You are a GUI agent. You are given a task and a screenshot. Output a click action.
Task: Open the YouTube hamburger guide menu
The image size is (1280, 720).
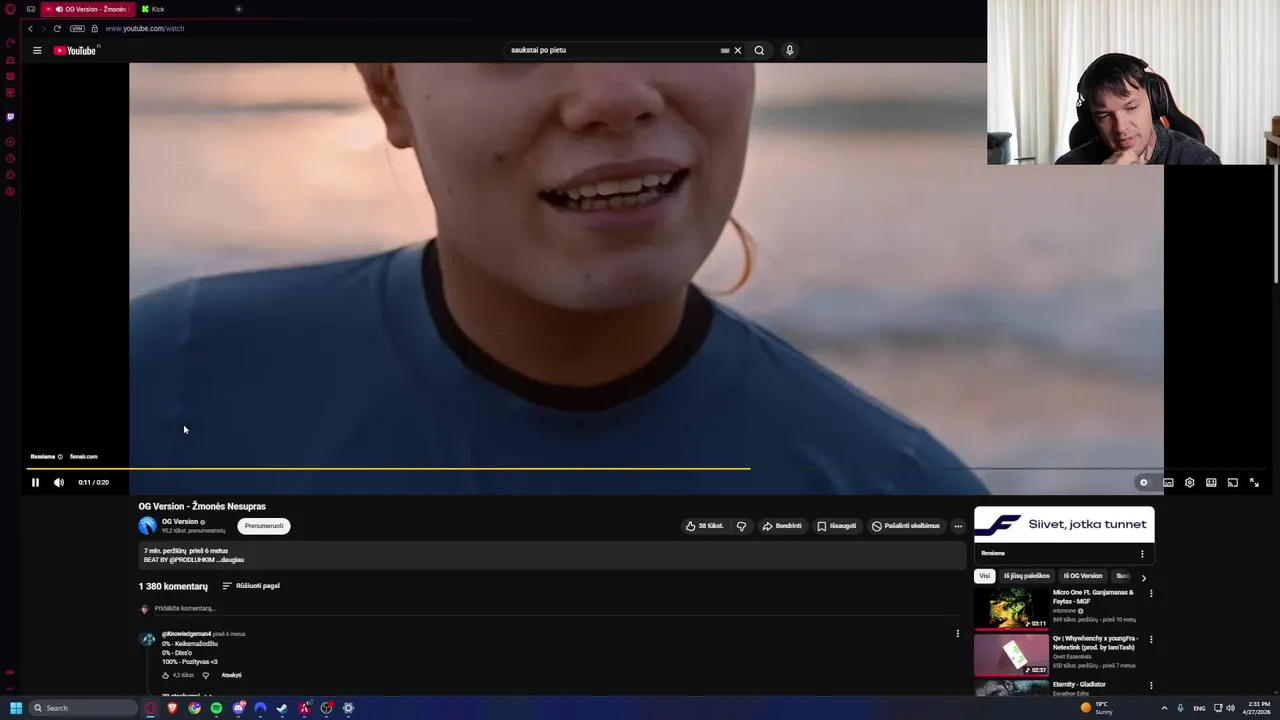pos(37,50)
